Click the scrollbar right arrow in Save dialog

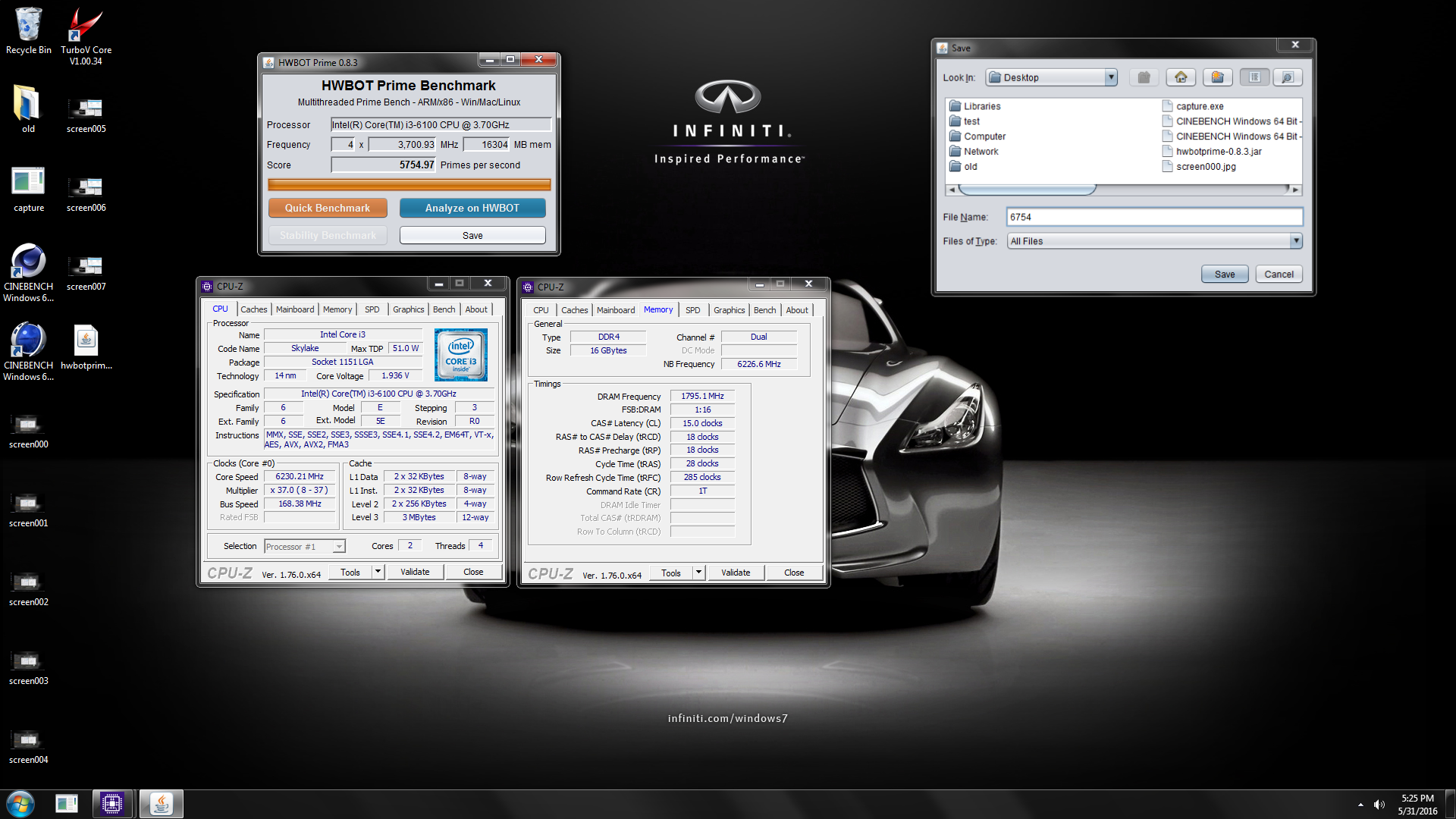pyautogui.click(x=1295, y=190)
